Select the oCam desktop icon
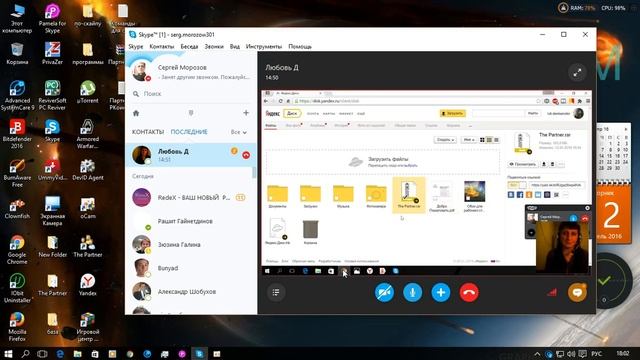Screen dimensions: 640x360 click(87, 208)
